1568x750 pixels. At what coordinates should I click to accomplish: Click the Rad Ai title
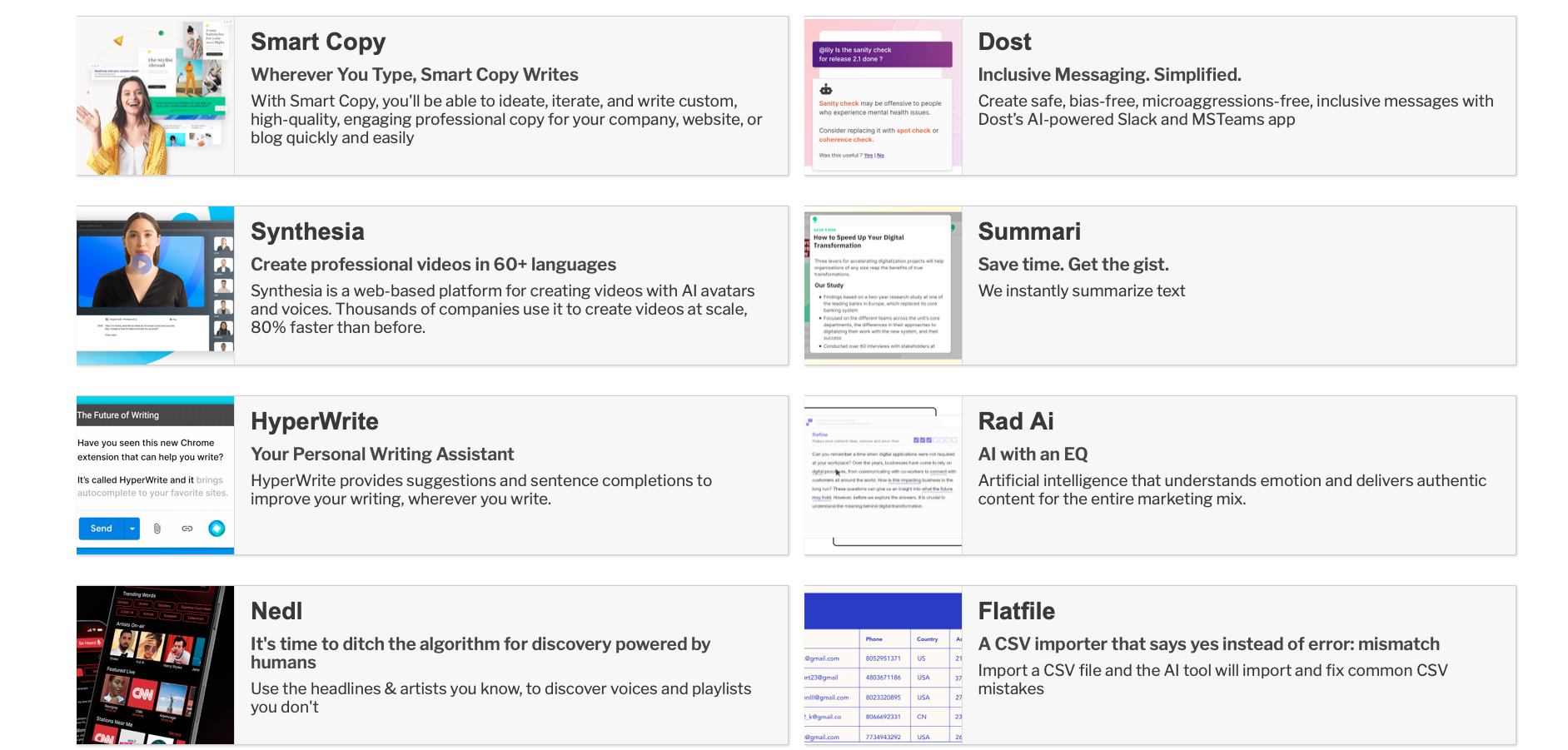pyautogui.click(x=1016, y=421)
